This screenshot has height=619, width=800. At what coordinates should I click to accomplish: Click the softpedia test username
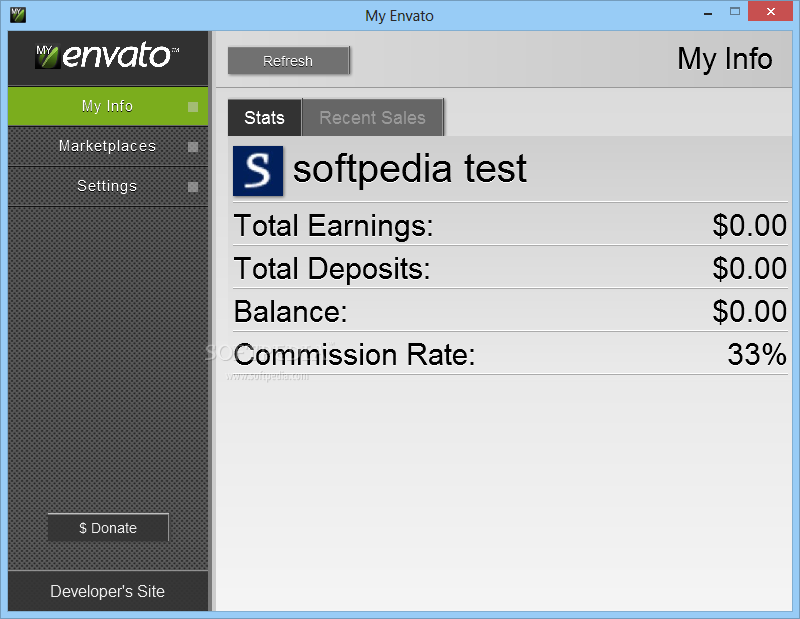410,169
